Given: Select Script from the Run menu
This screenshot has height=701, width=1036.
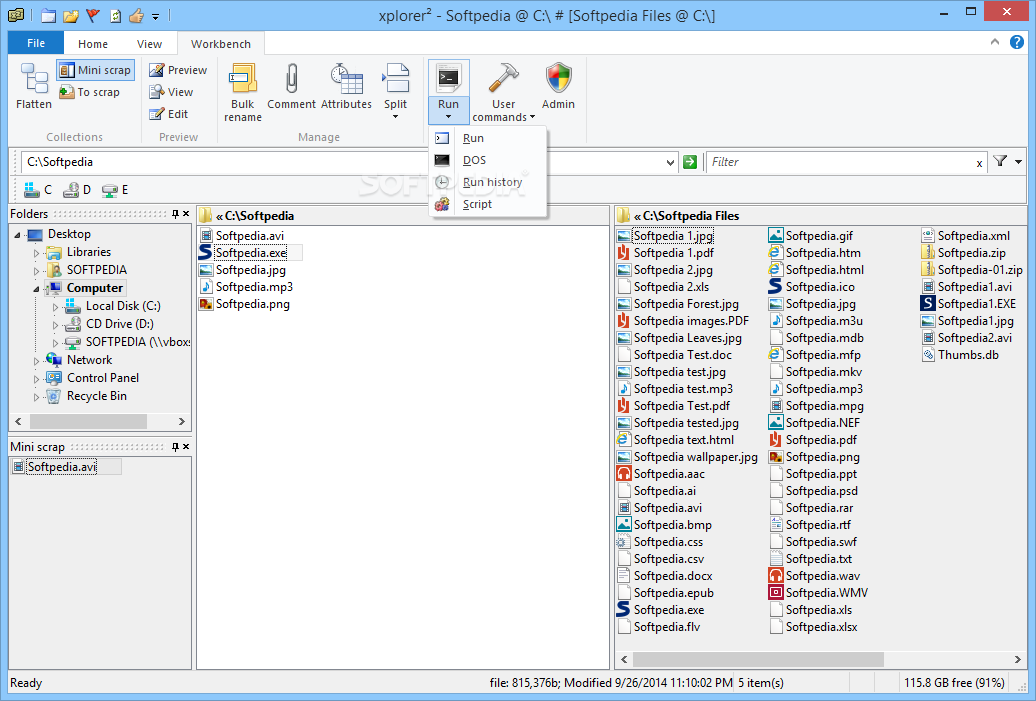Looking at the screenshot, I should tap(488, 205).
